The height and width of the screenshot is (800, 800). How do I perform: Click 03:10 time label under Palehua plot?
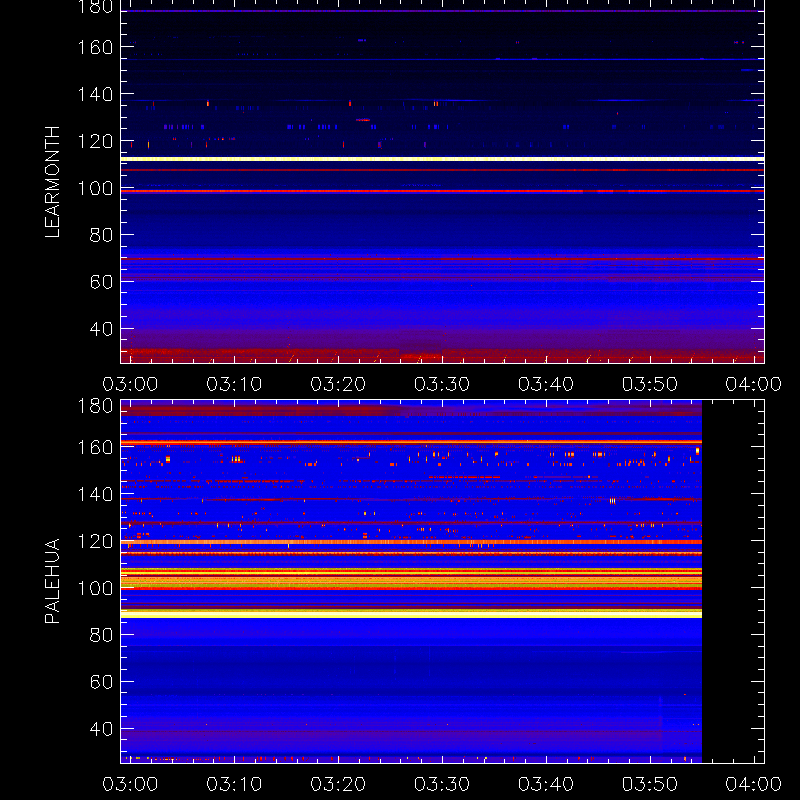234,784
